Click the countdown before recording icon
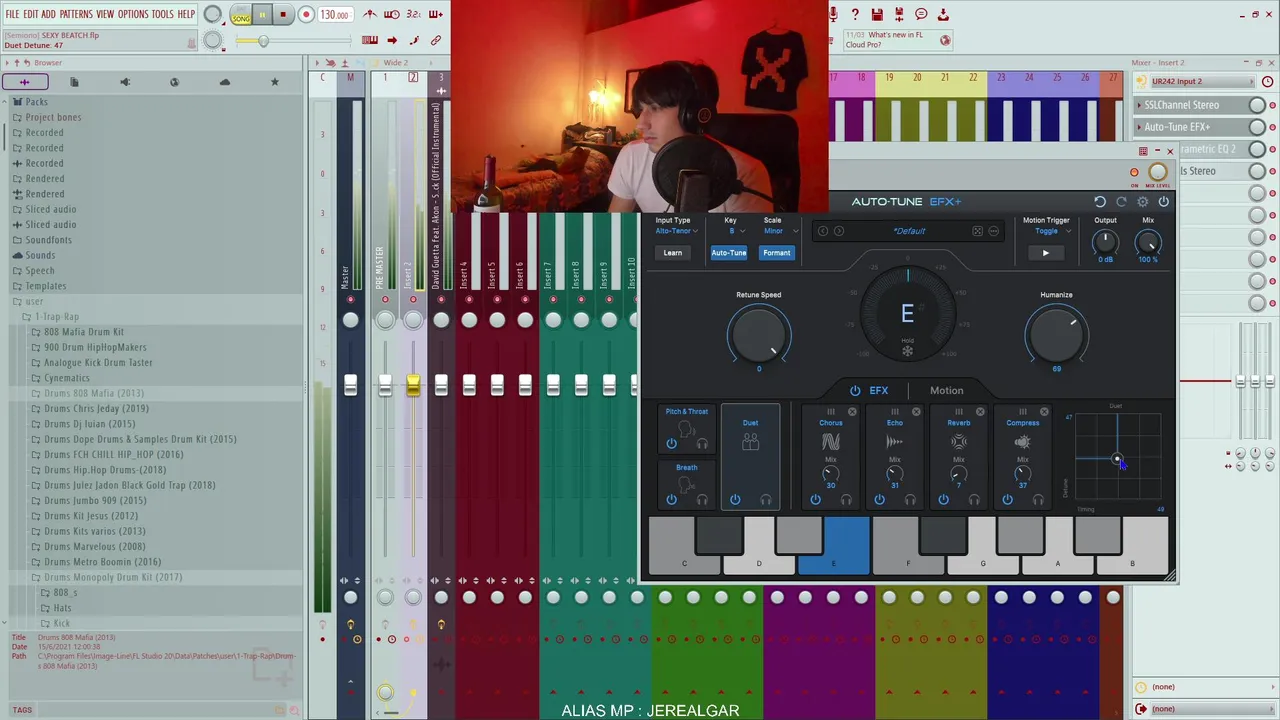1280x720 pixels. pyautogui.click(x=415, y=14)
